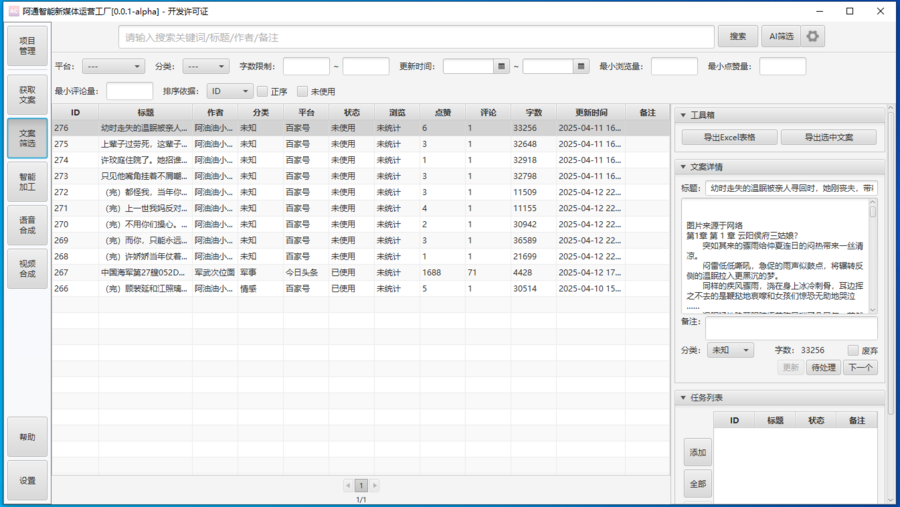The width and height of the screenshot is (900, 507).
Task: Click the 全部 task button
Action: [x=698, y=484]
